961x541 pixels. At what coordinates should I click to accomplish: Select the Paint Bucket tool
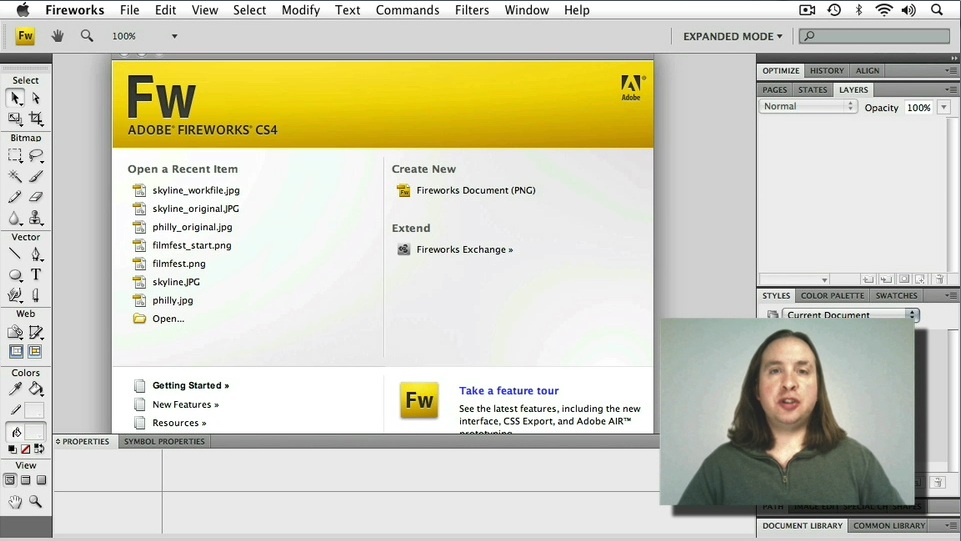[36, 388]
